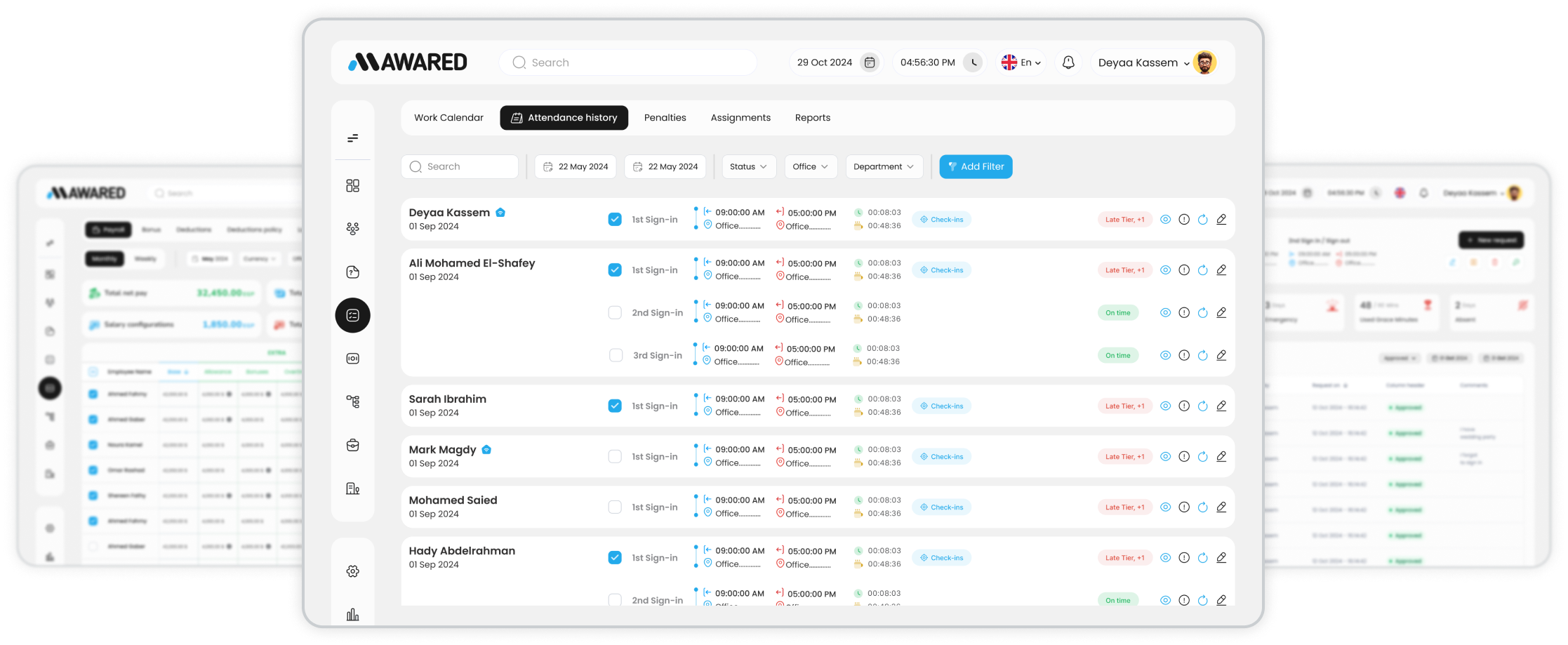Open the settings gear in the sidebar
Image resolution: width=1568 pixels, height=645 pixels.
tap(352, 571)
